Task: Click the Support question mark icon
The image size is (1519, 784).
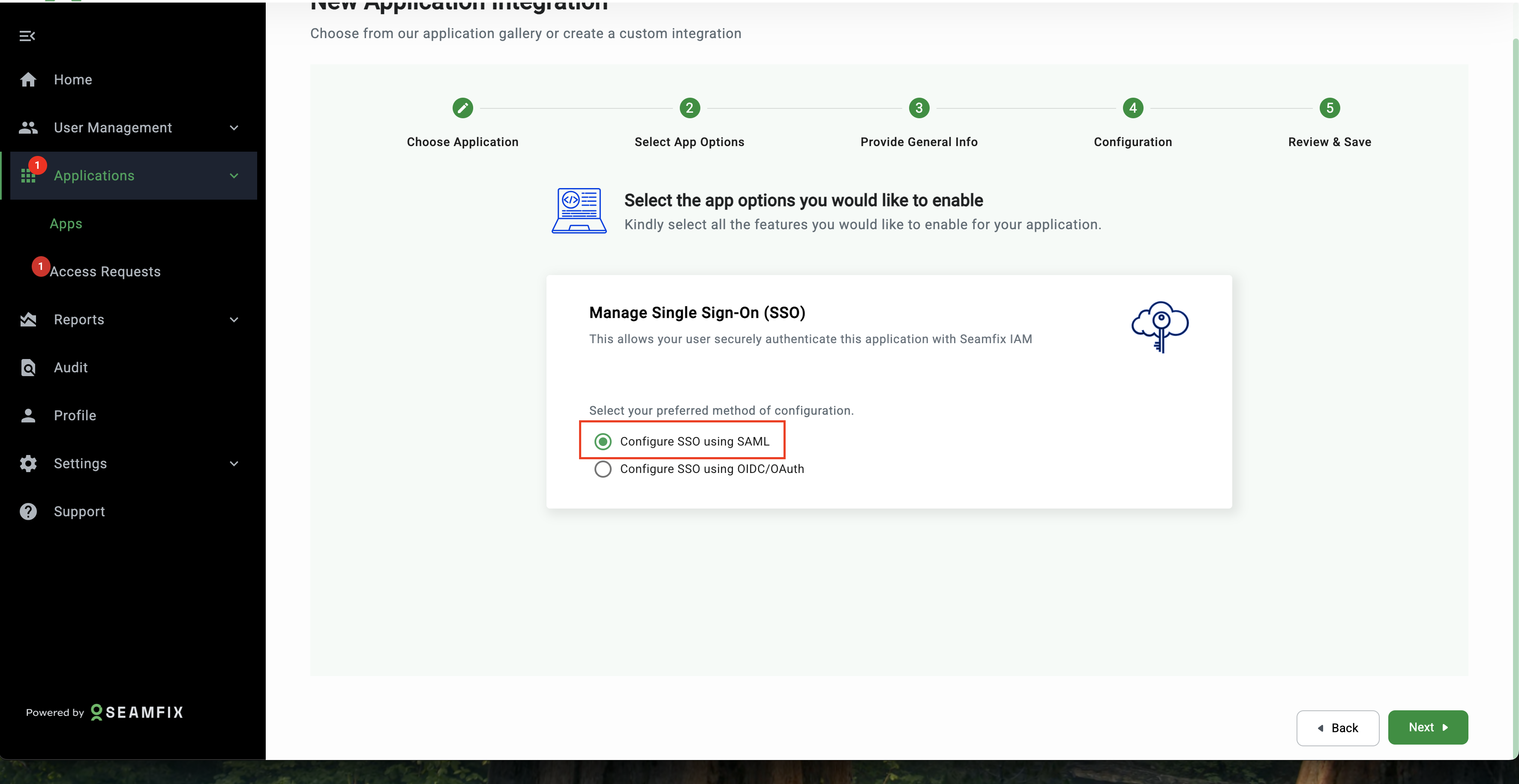Action: click(x=28, y=512)
